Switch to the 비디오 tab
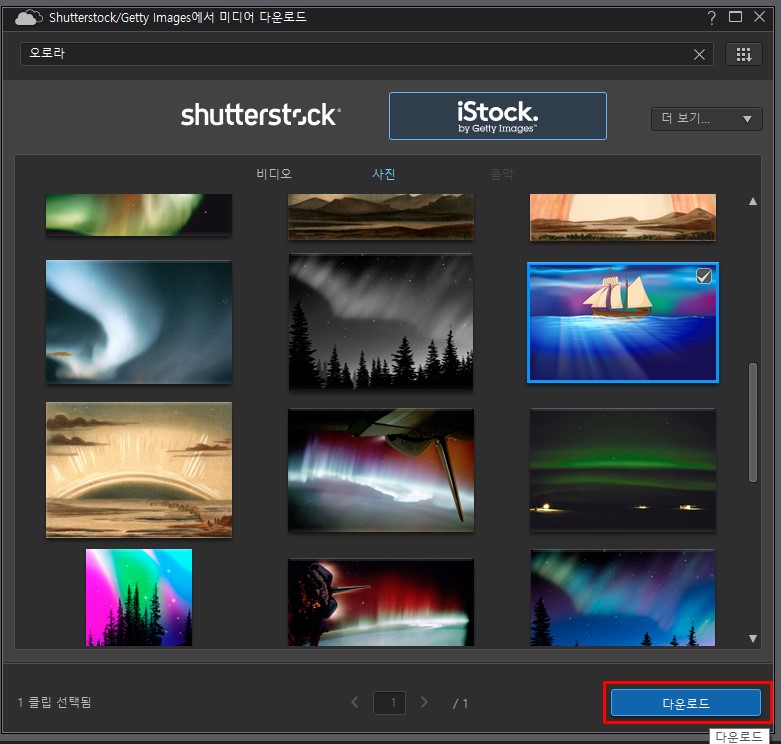The height and width of the screenshot is (744, 781). (273, 174)
